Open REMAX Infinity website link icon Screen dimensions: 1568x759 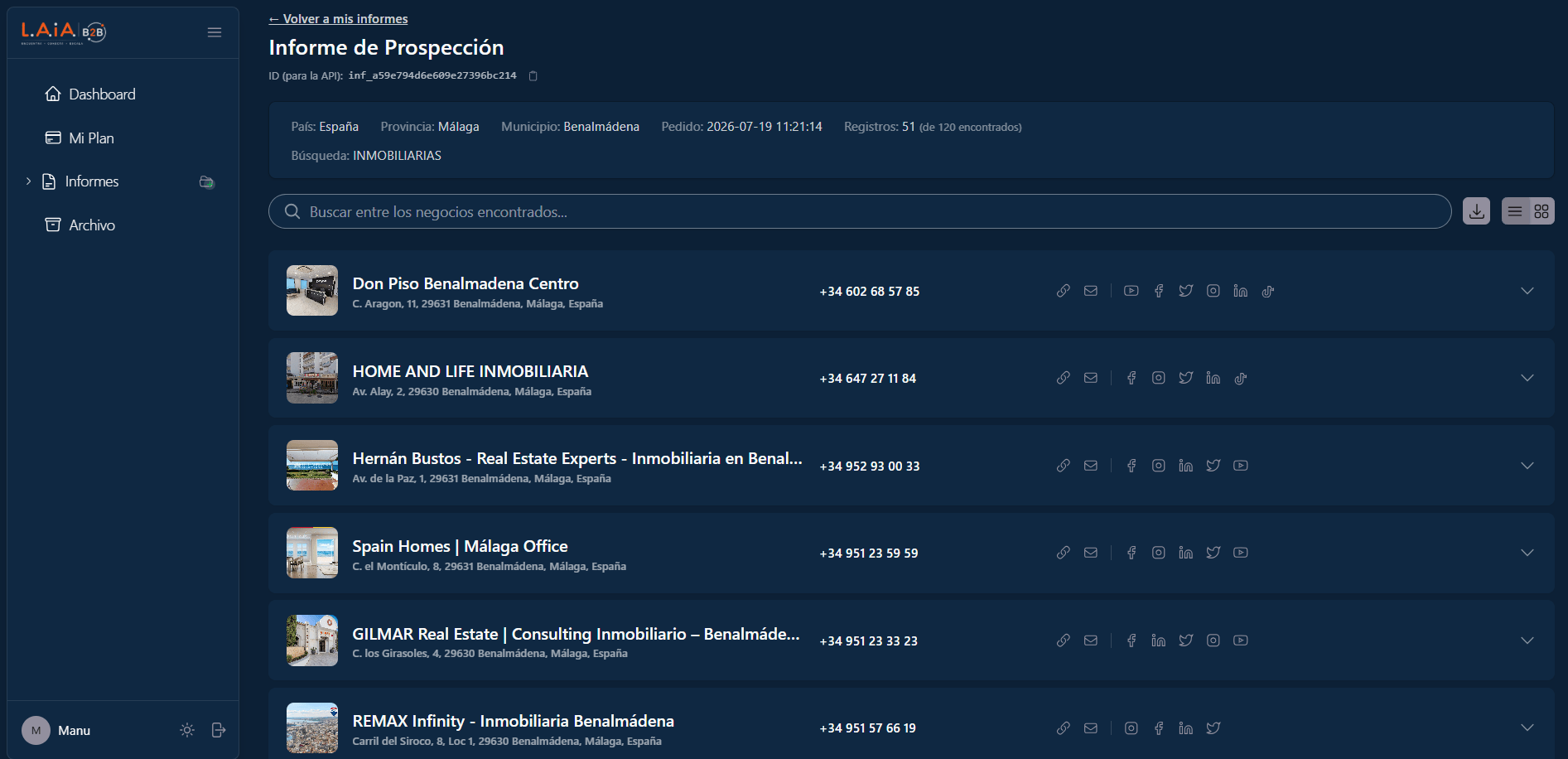(1064, 728)
